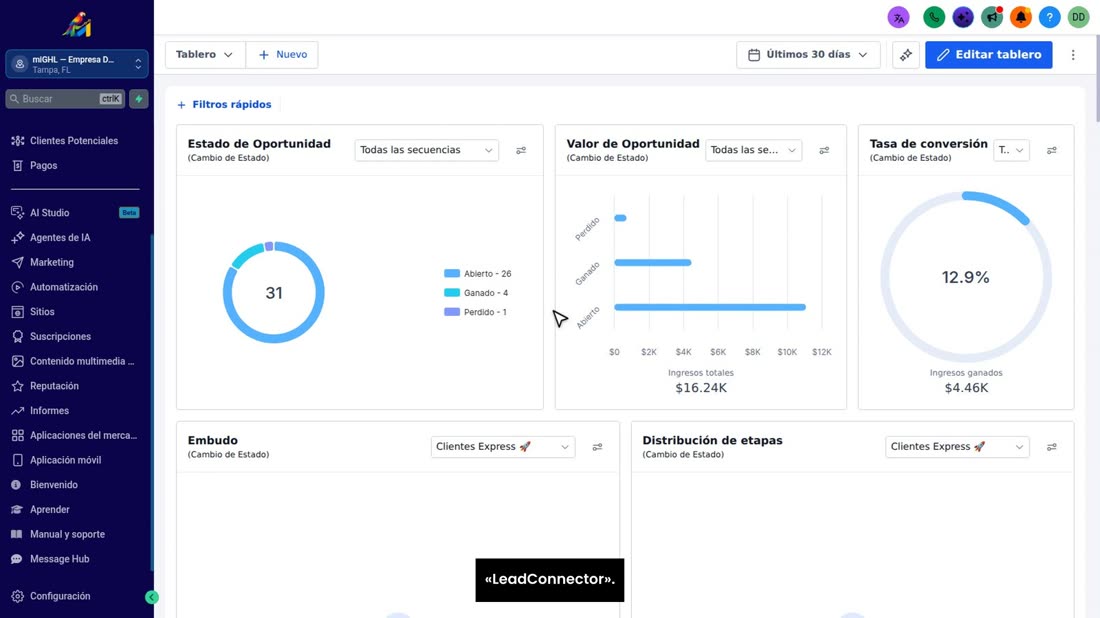Open Todas las secuencias dropdown in Estado de Oportunidad

tap(427, 150)
